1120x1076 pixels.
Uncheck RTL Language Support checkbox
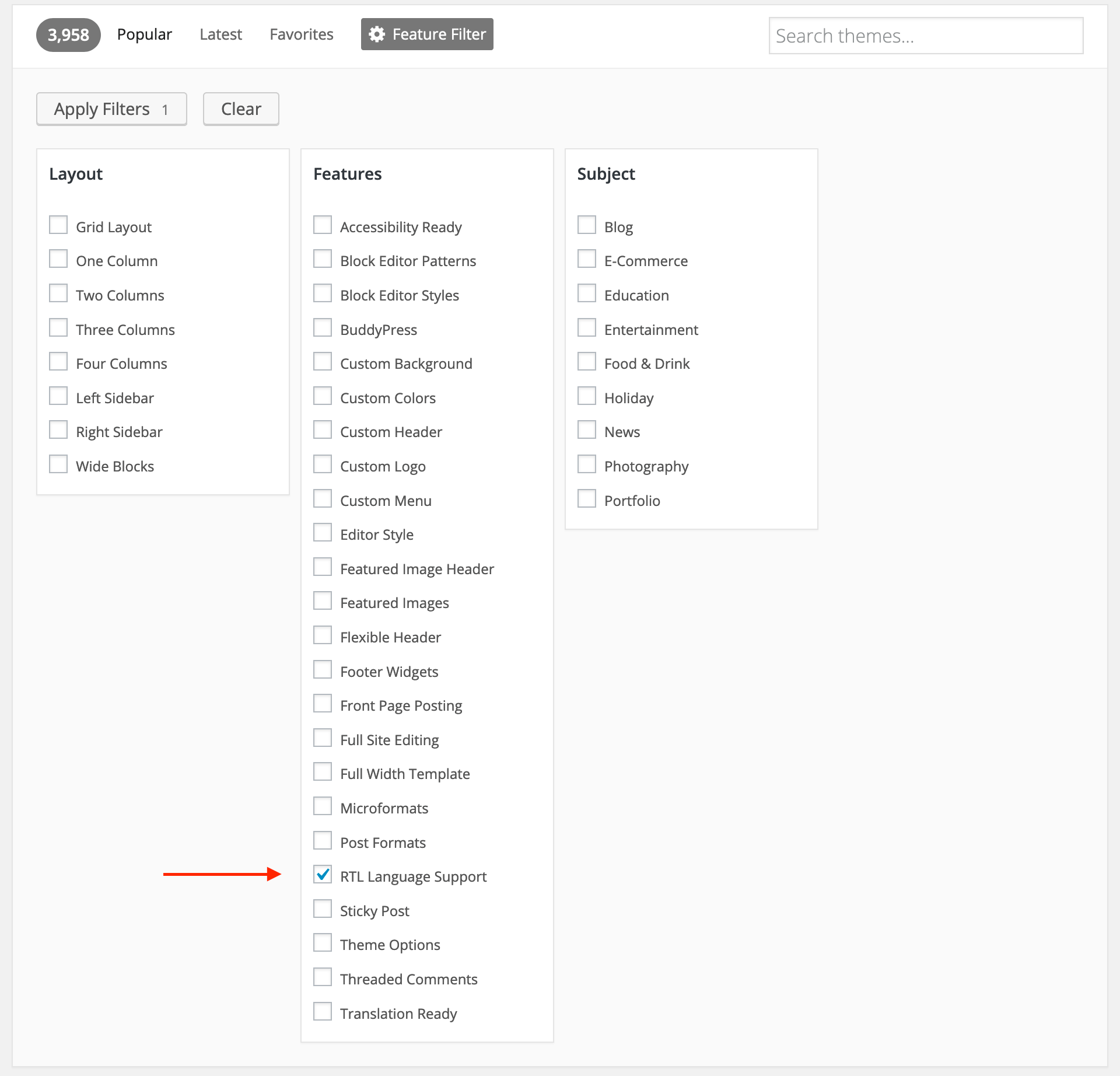point(323,874)
